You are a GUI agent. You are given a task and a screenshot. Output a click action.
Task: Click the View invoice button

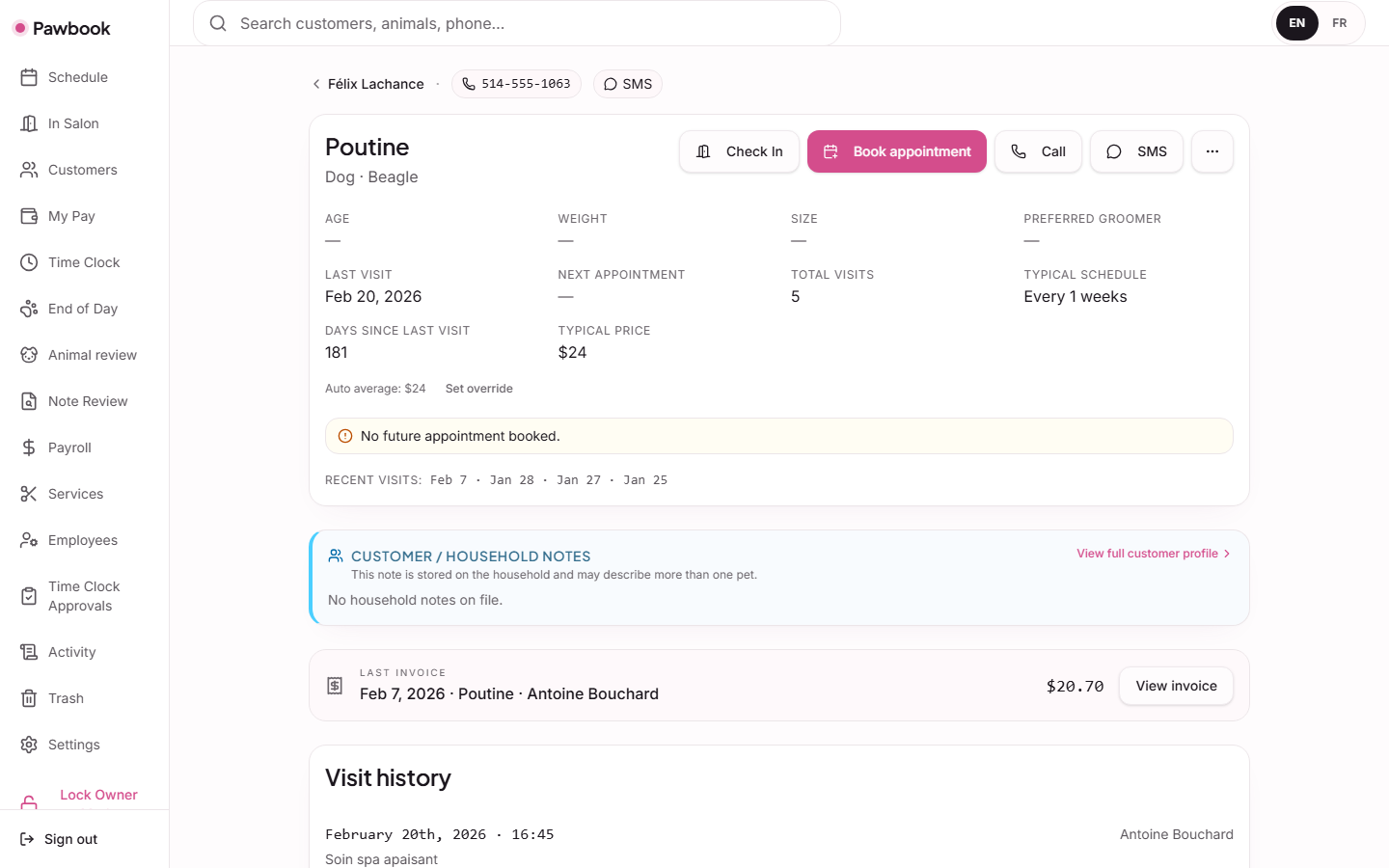(x=1176, y=686)
